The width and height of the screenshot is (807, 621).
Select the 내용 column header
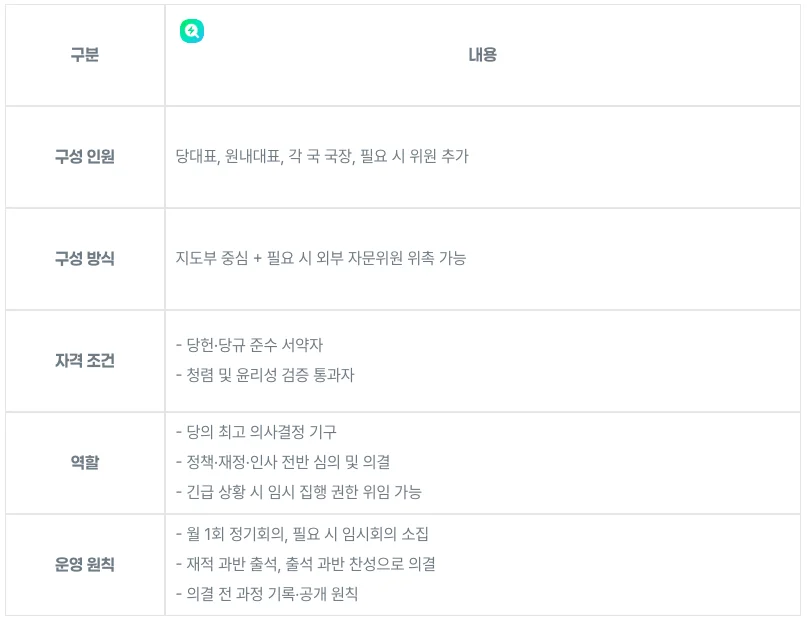(483, 56)
